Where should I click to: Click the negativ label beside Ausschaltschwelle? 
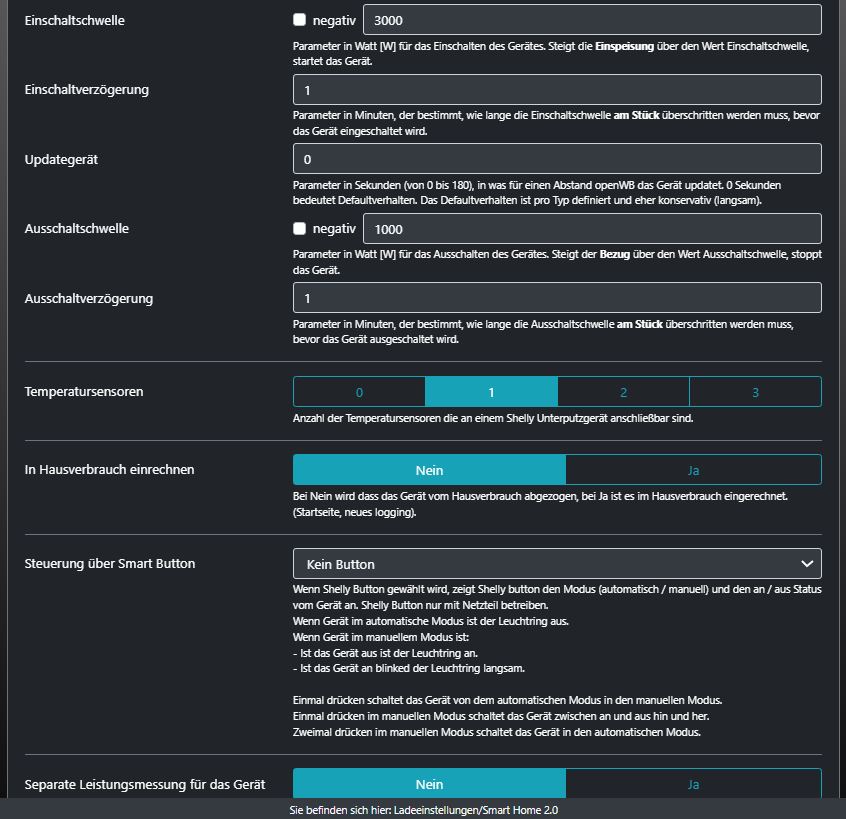334,229
